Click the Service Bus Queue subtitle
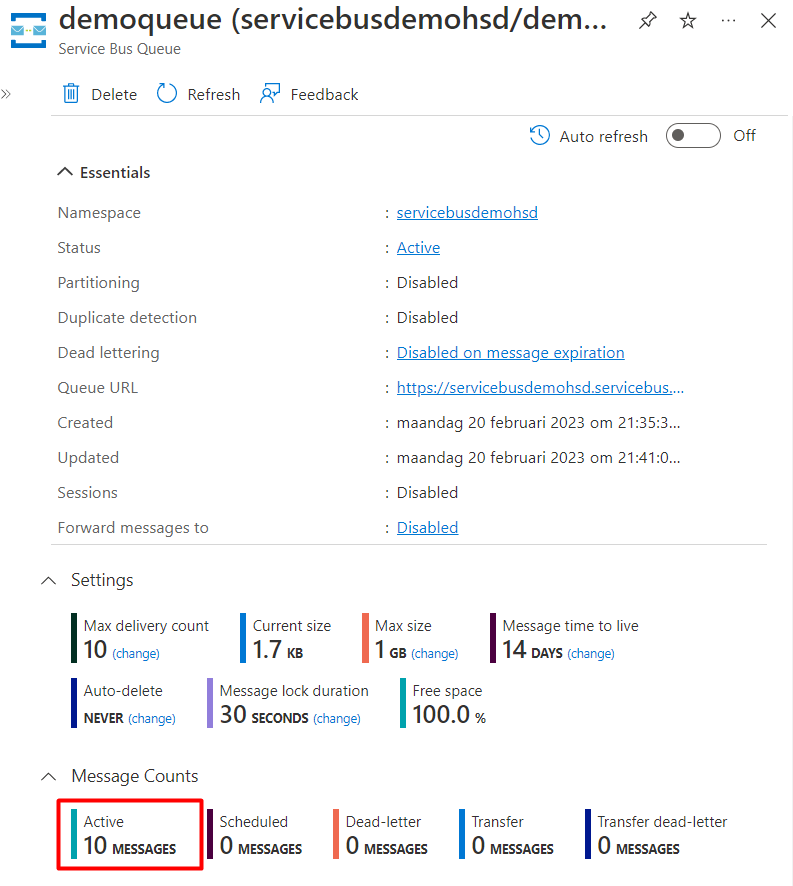 coord(119,49)
